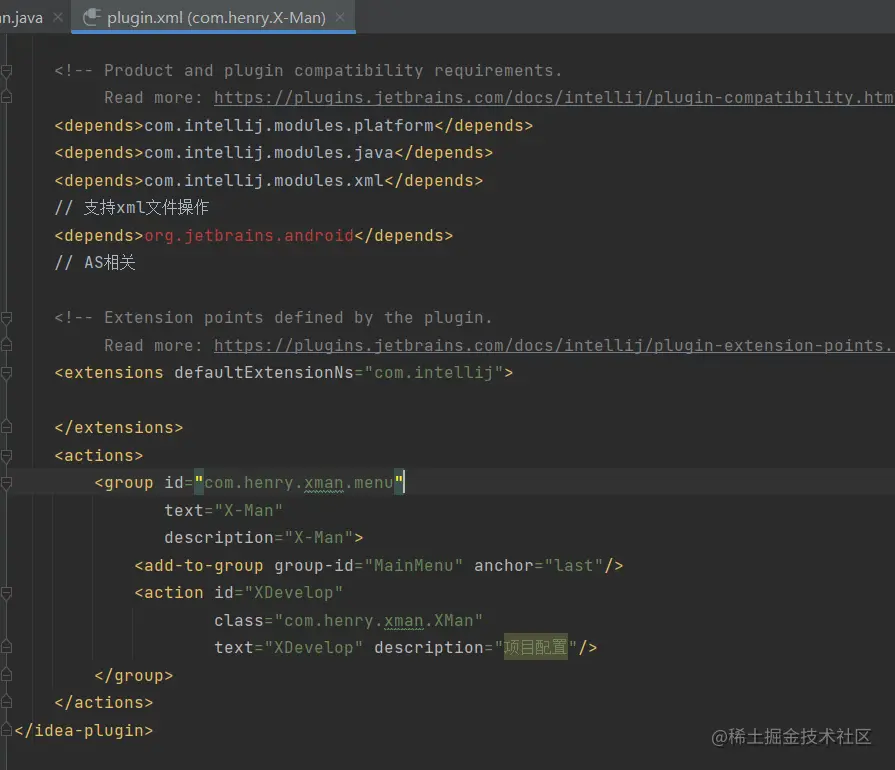
Task: Click the '// AS相关' comment line
Action: point(95,263)
